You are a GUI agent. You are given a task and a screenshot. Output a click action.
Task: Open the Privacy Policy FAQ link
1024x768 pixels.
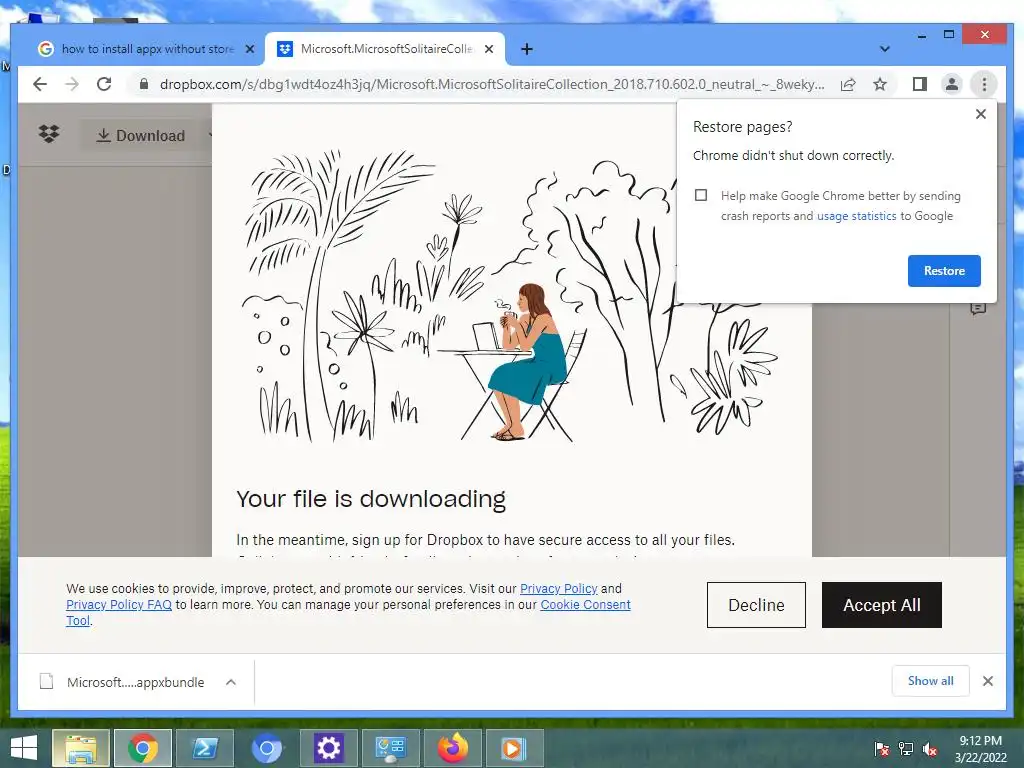[x=119, y=605]
